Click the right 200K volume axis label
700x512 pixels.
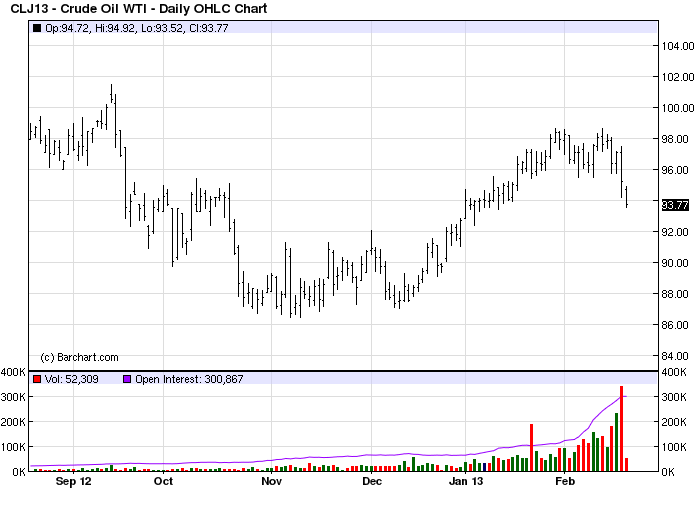pos(674,422)
